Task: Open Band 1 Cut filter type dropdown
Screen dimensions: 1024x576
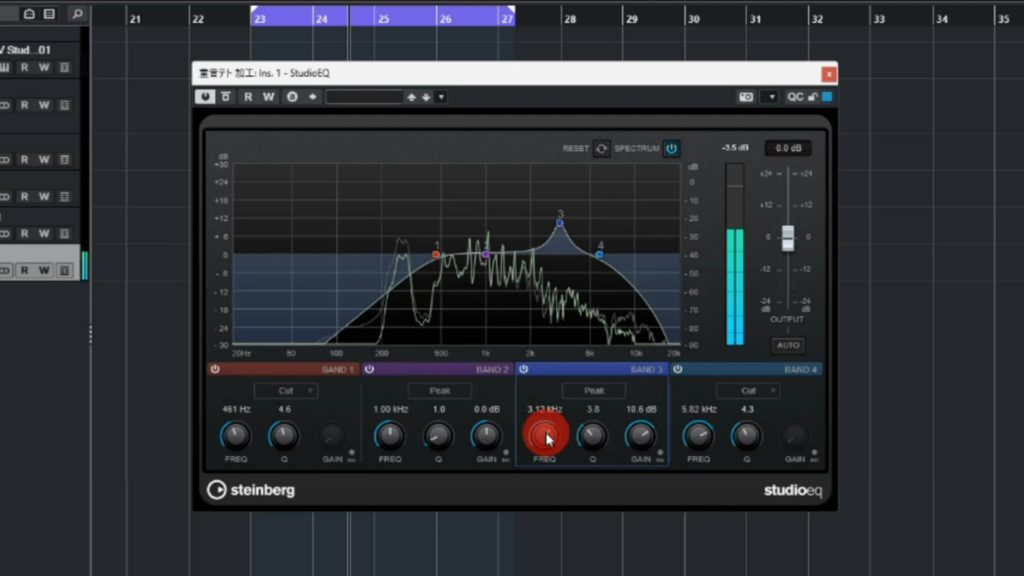Action: coord(285,391)
